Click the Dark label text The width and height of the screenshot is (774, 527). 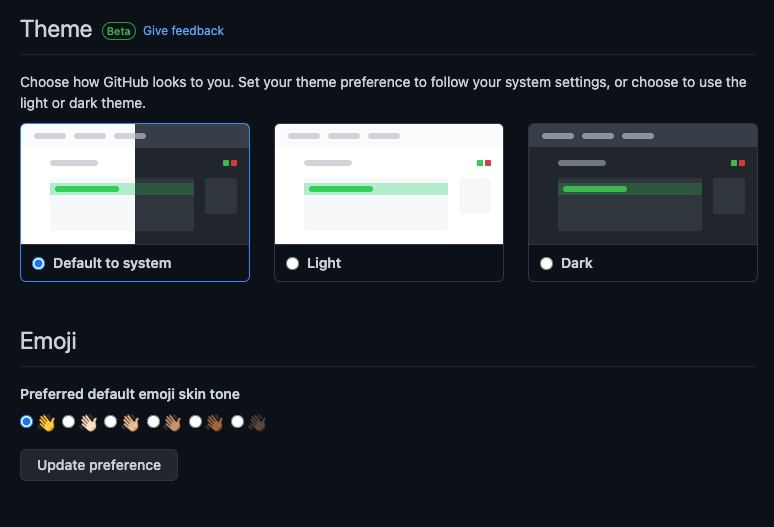coord(577,264)
